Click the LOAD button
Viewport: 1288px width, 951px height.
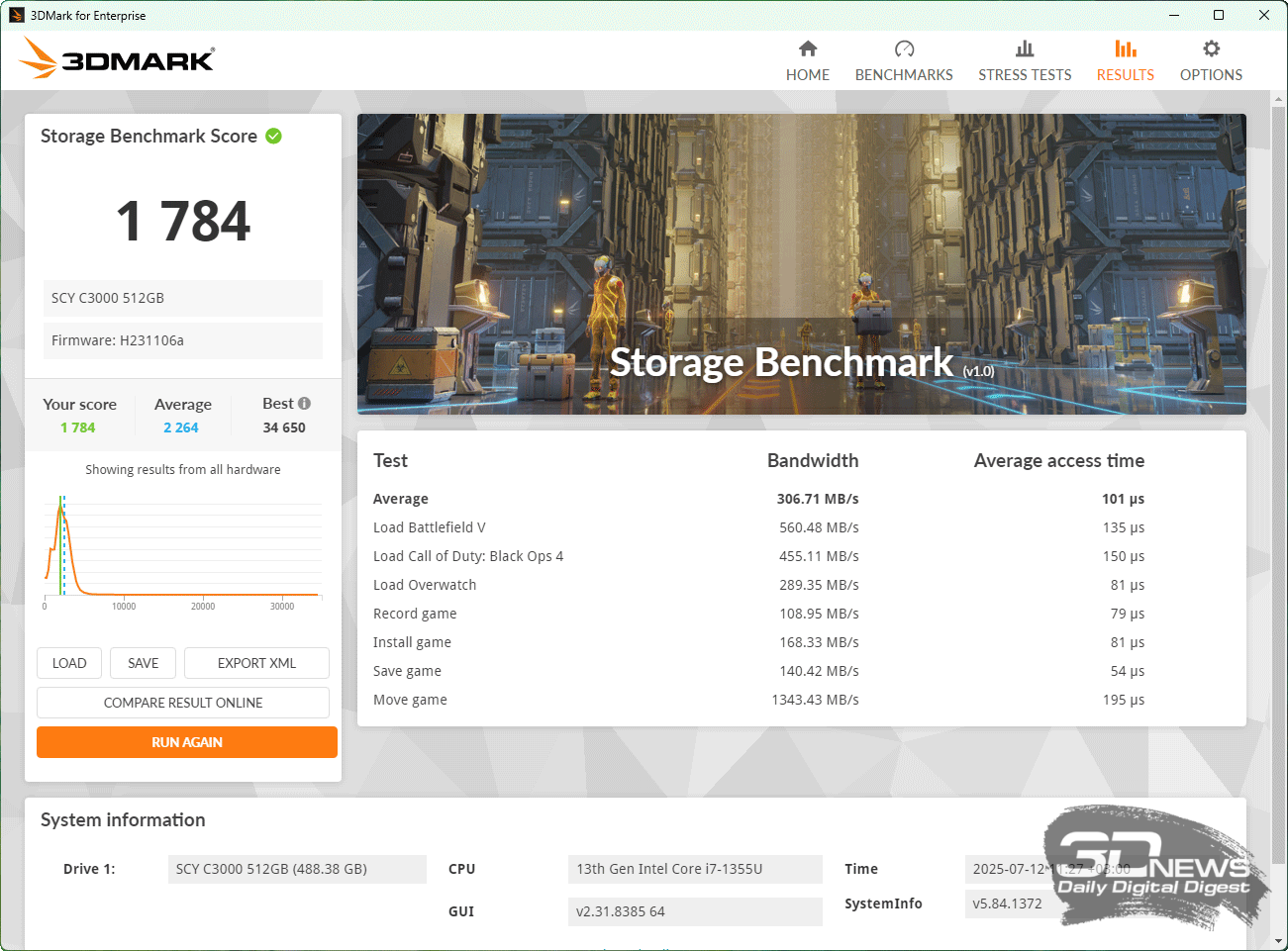[x=69, y=663]
